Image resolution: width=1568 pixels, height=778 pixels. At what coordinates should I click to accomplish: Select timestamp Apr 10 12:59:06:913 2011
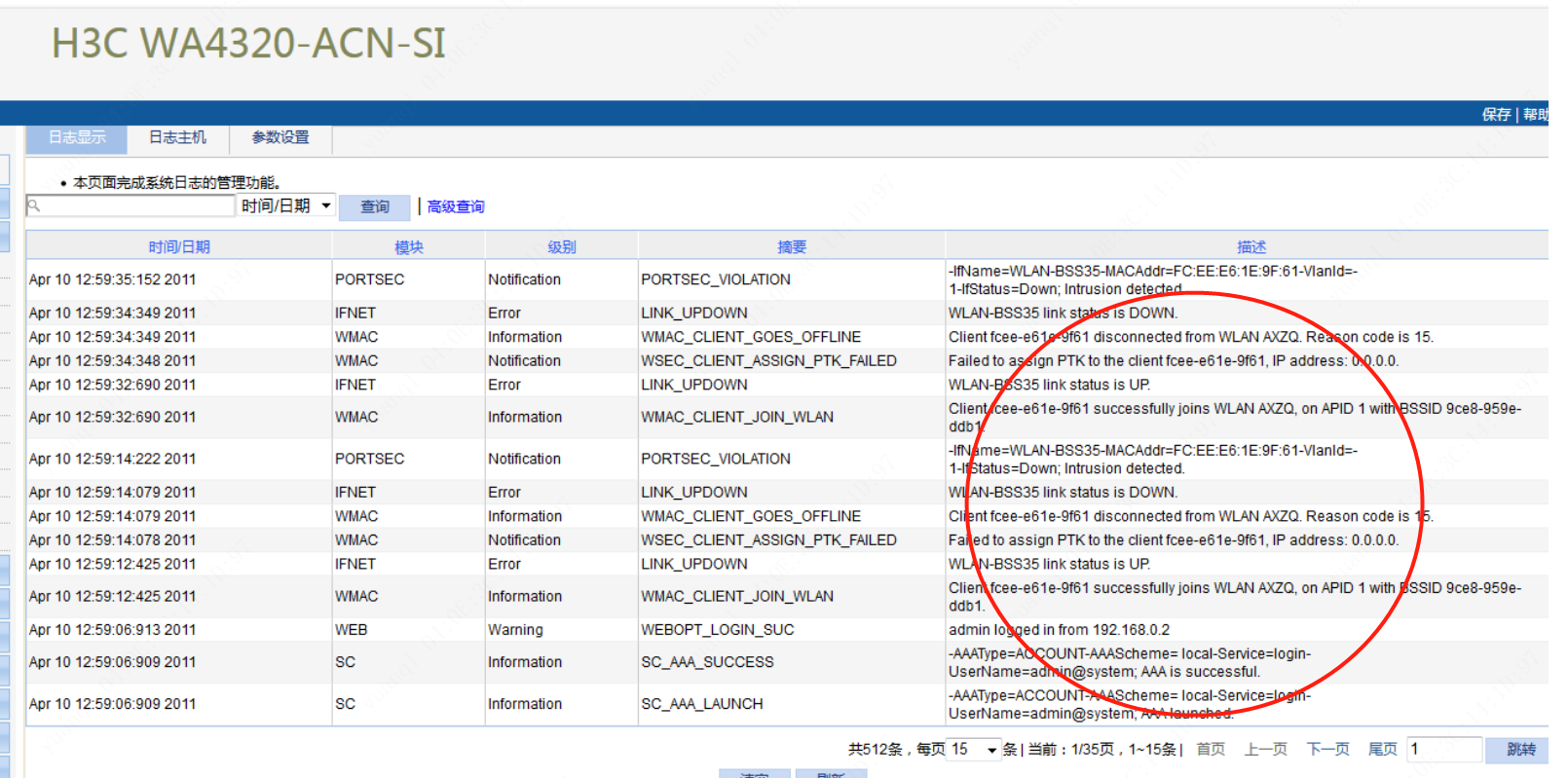pyautogui.click(x=112, y=630)
